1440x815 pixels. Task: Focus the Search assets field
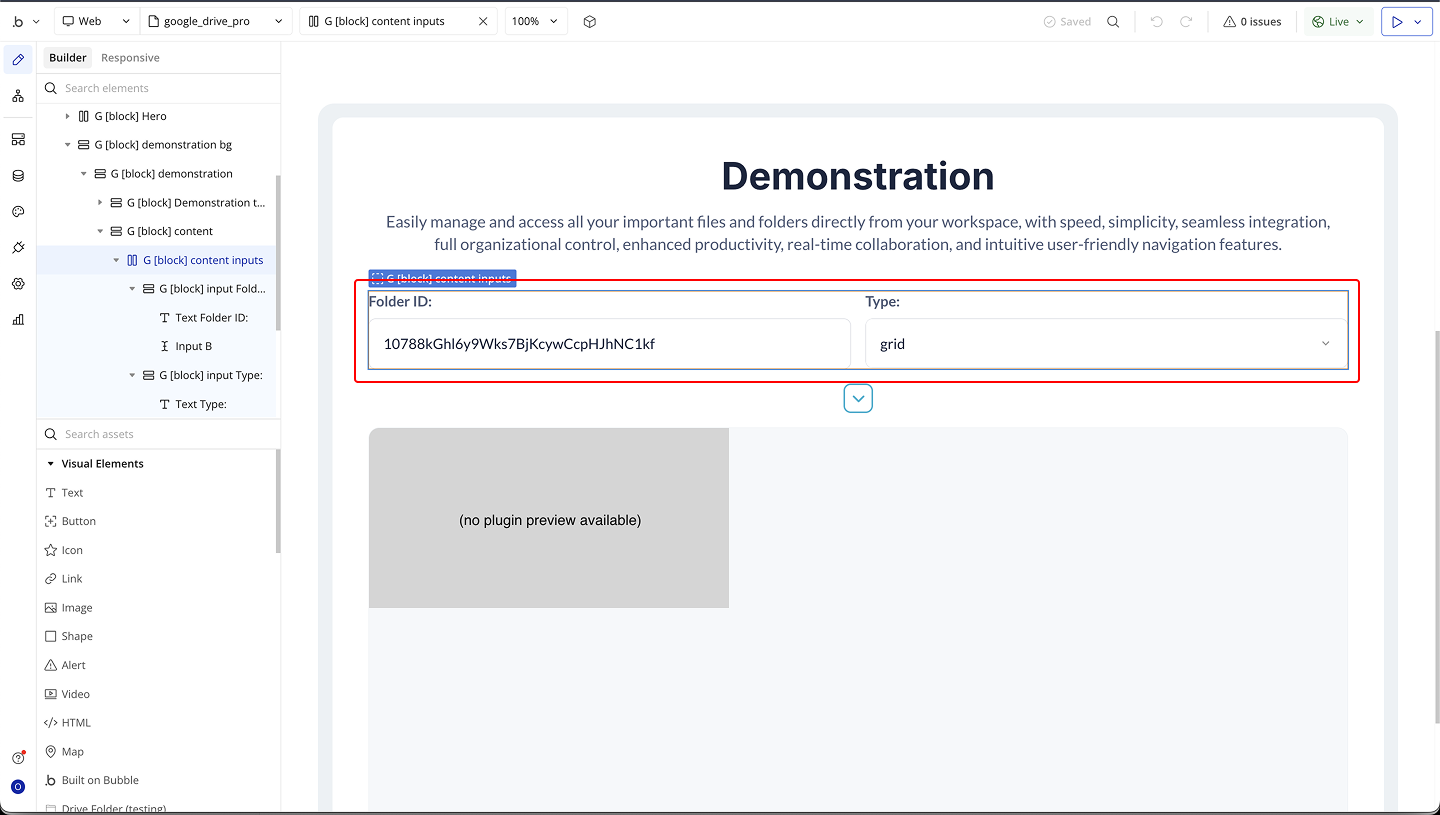tap(160, 434)
